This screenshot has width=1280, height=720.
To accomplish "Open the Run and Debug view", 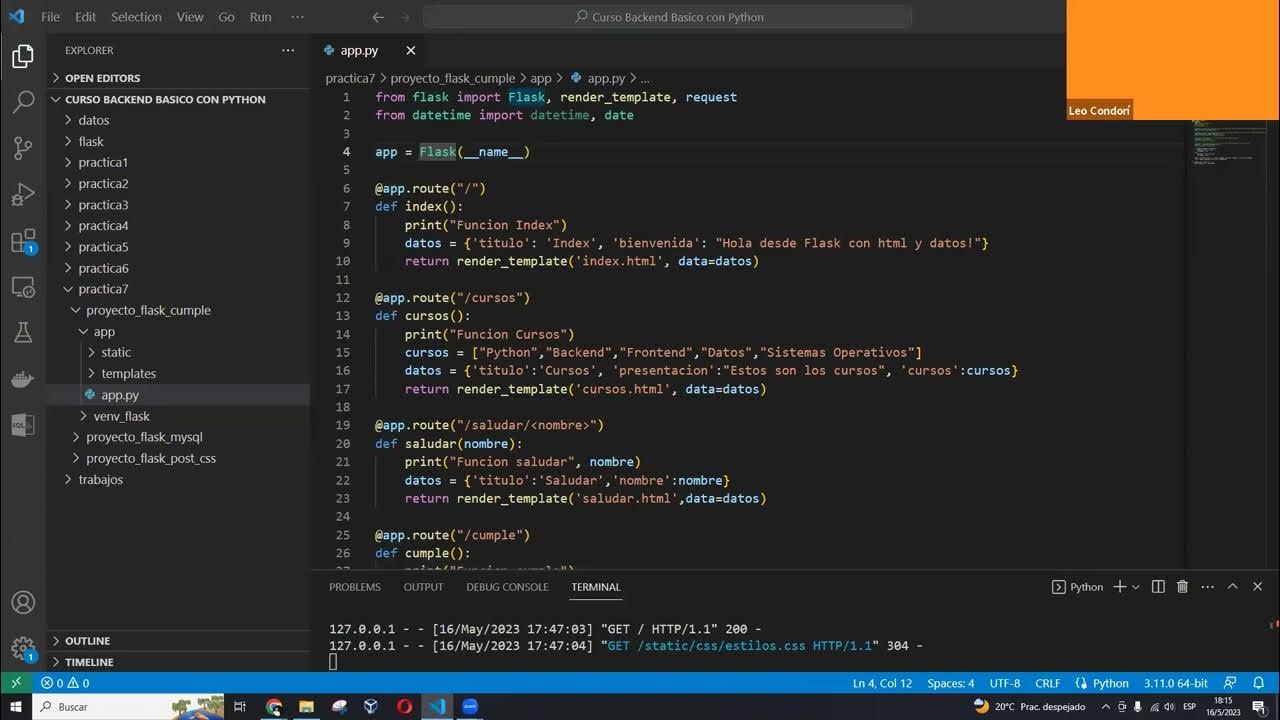I will click(23, 194).
